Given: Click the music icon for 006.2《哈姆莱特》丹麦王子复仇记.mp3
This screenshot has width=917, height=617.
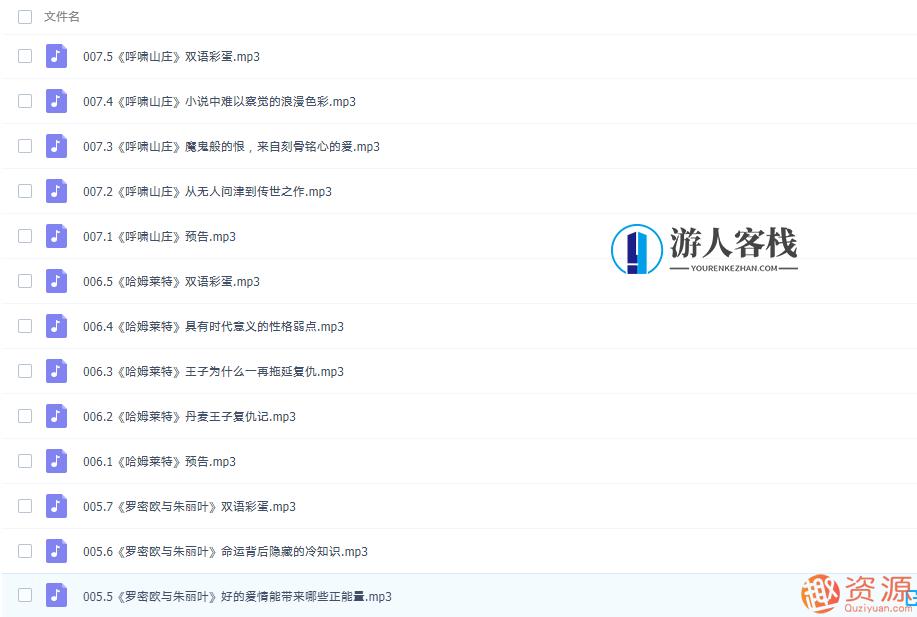Looking at the screenshot, I should point(56,416).
